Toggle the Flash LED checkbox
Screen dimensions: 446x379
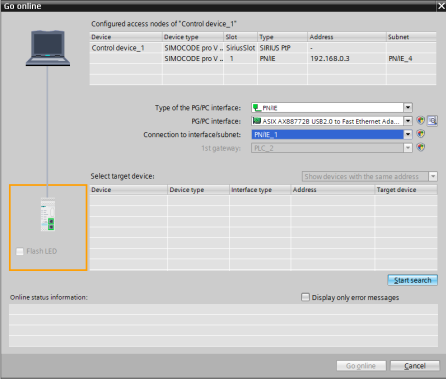coord(20,251)
